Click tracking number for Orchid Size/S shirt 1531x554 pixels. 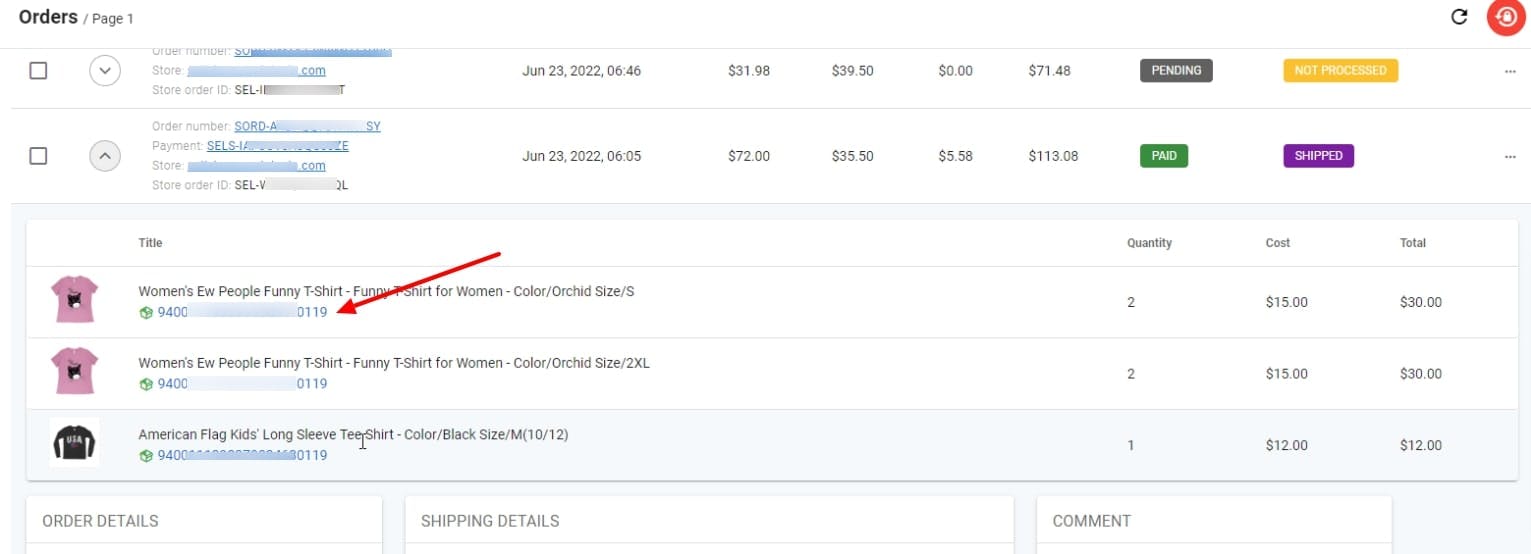coord(242,312)
